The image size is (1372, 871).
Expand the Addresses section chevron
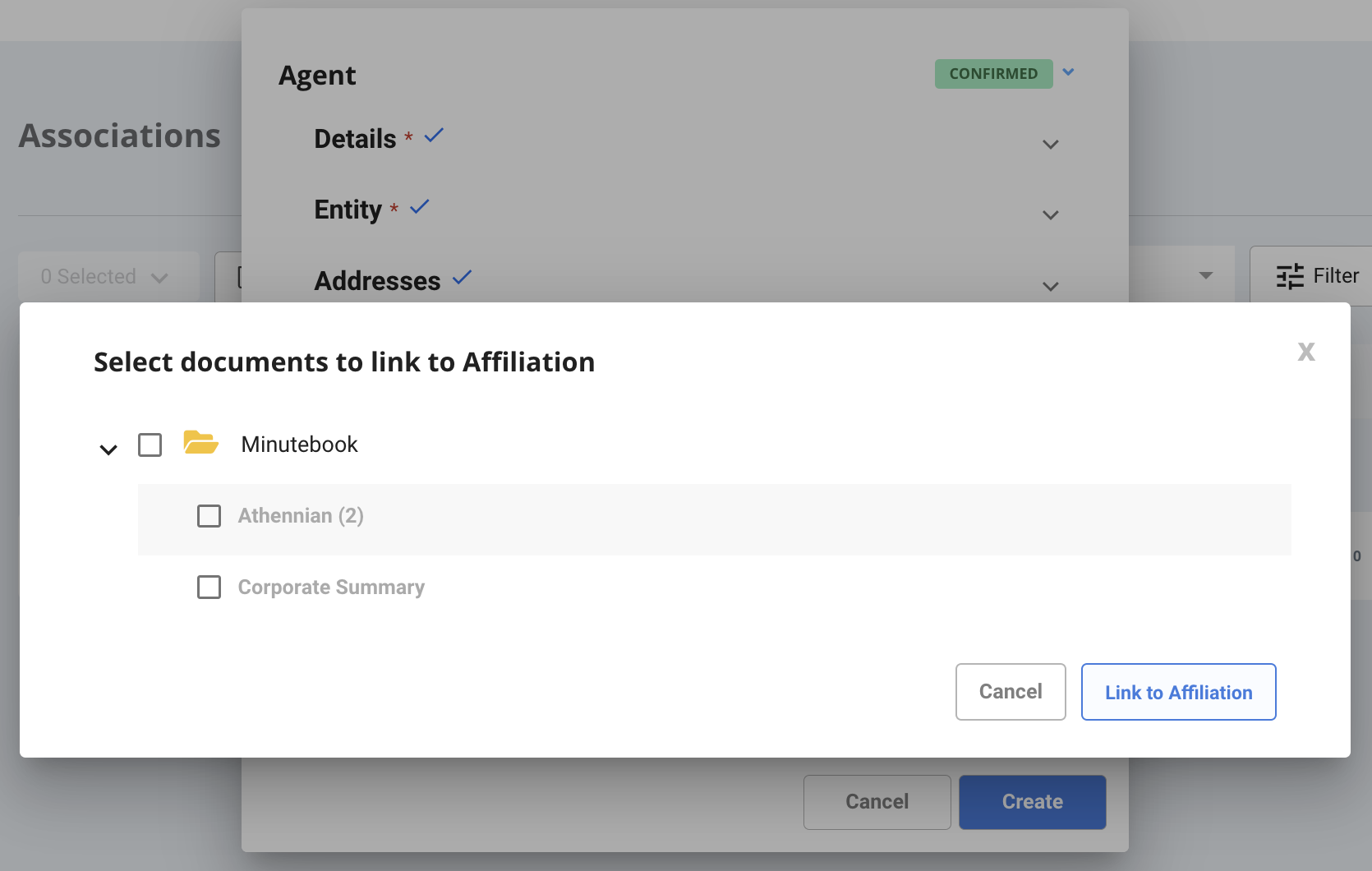pos(1050,286)
